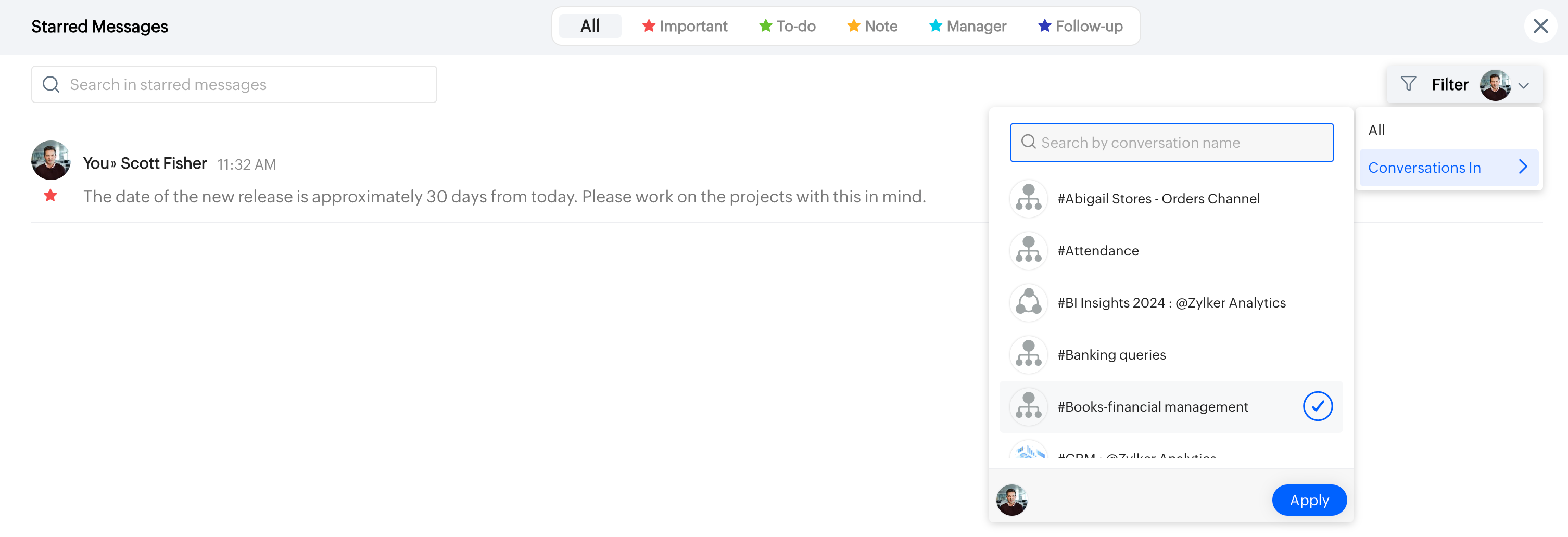
Task: Click the #Attendance channel icon
Action: (1028, 251)
